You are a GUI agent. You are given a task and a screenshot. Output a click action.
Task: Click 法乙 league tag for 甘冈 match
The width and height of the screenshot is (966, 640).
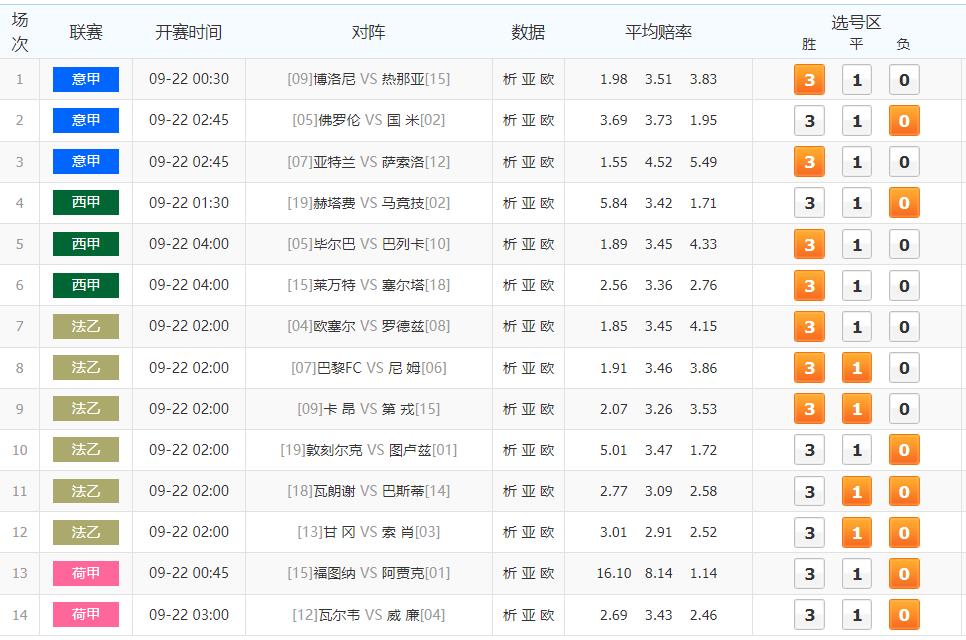pyautogui.click(x=86, y=532)
